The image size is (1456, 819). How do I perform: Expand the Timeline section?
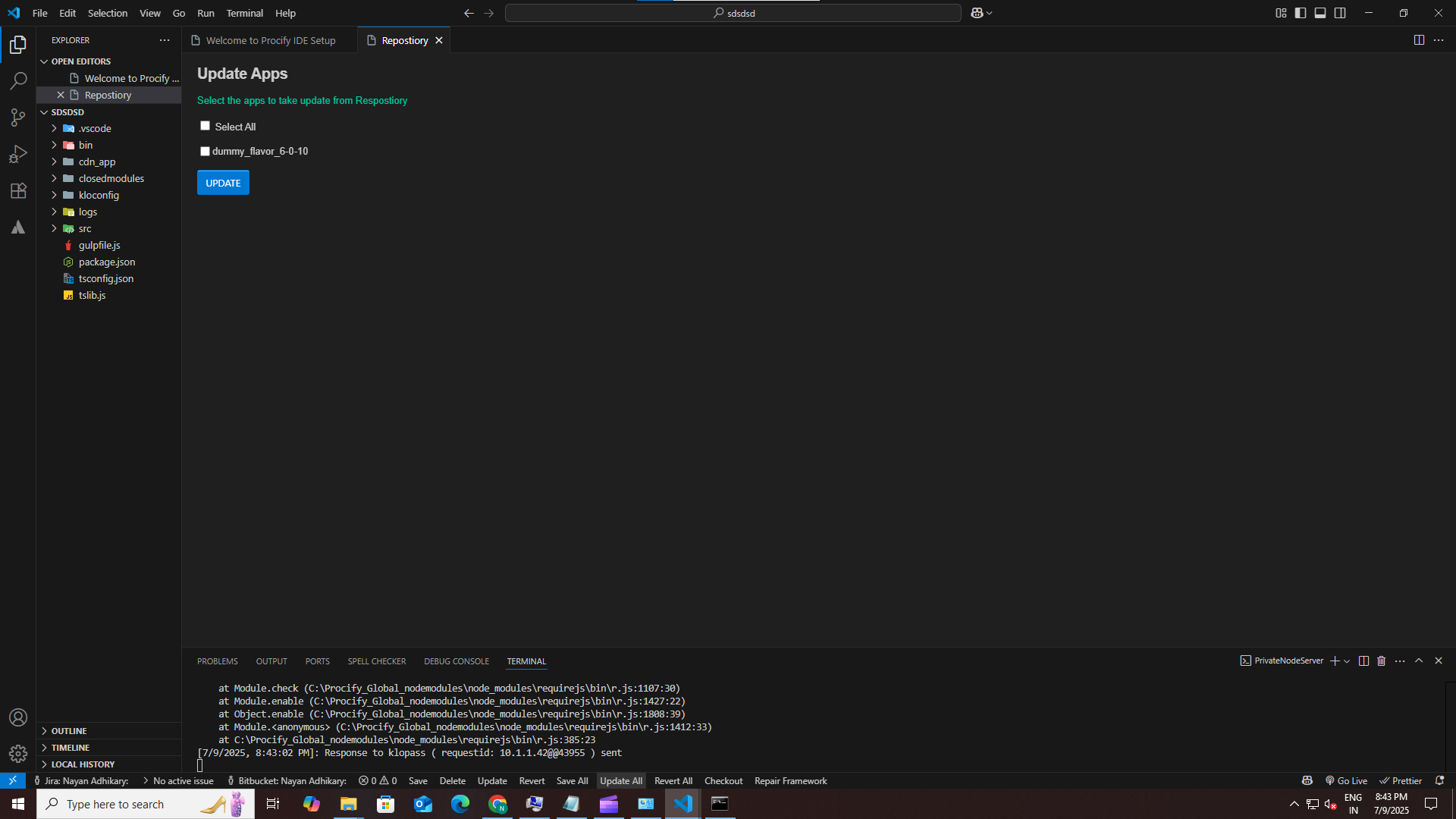click(44, 748)
